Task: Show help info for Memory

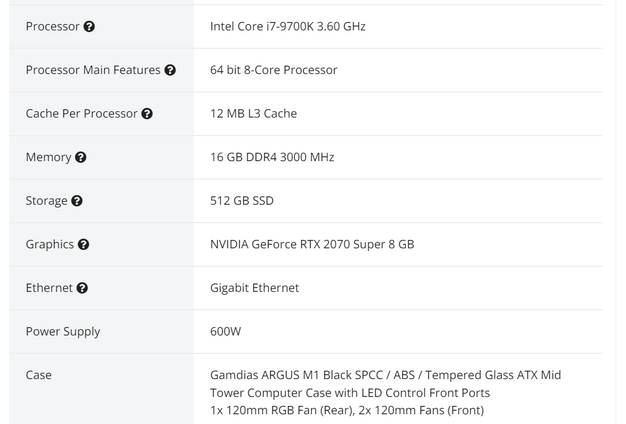Action: (81, 158)
